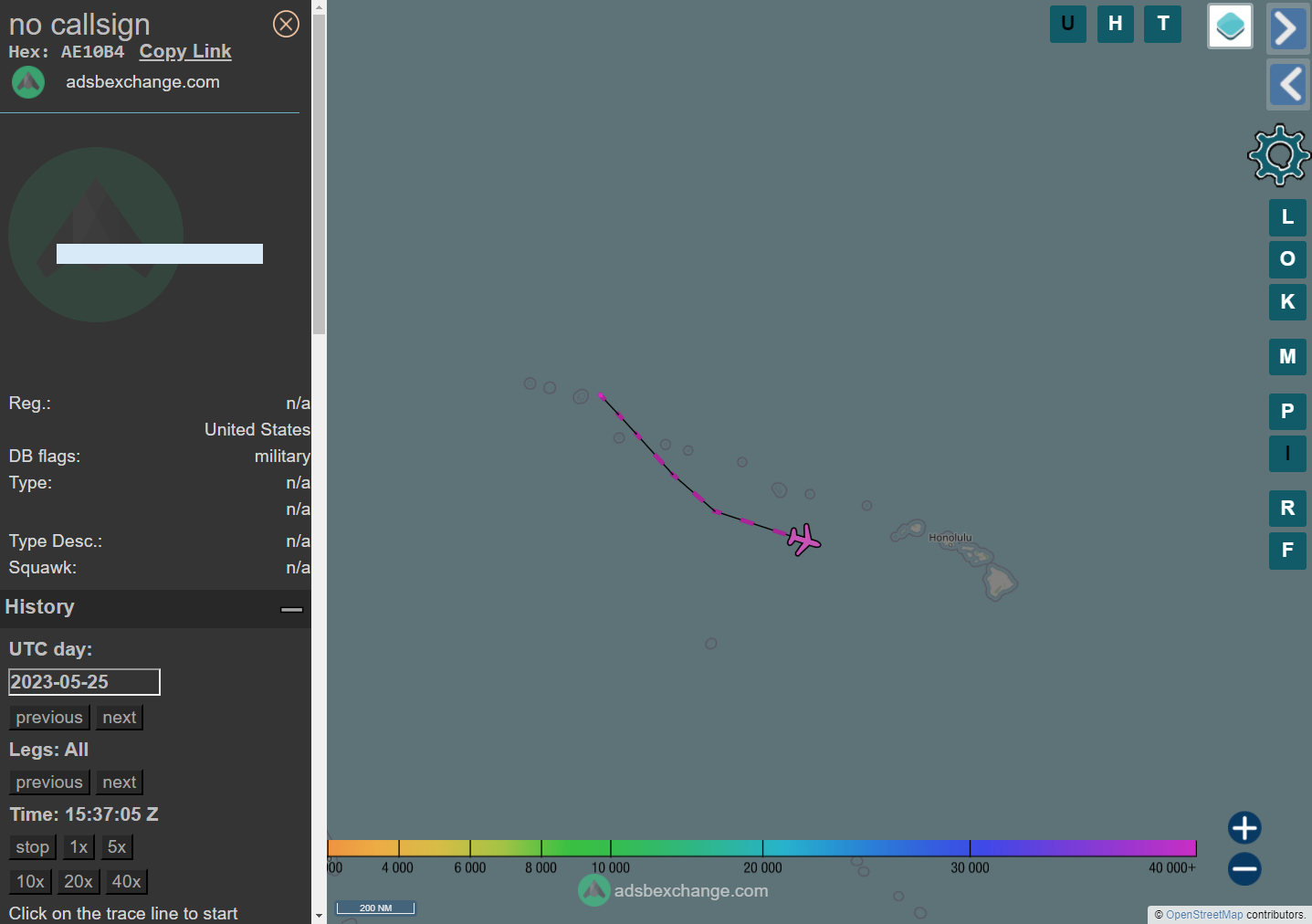1312x924 pixels.
Task: Toggle the P map button
Action: click(1287, 412)
